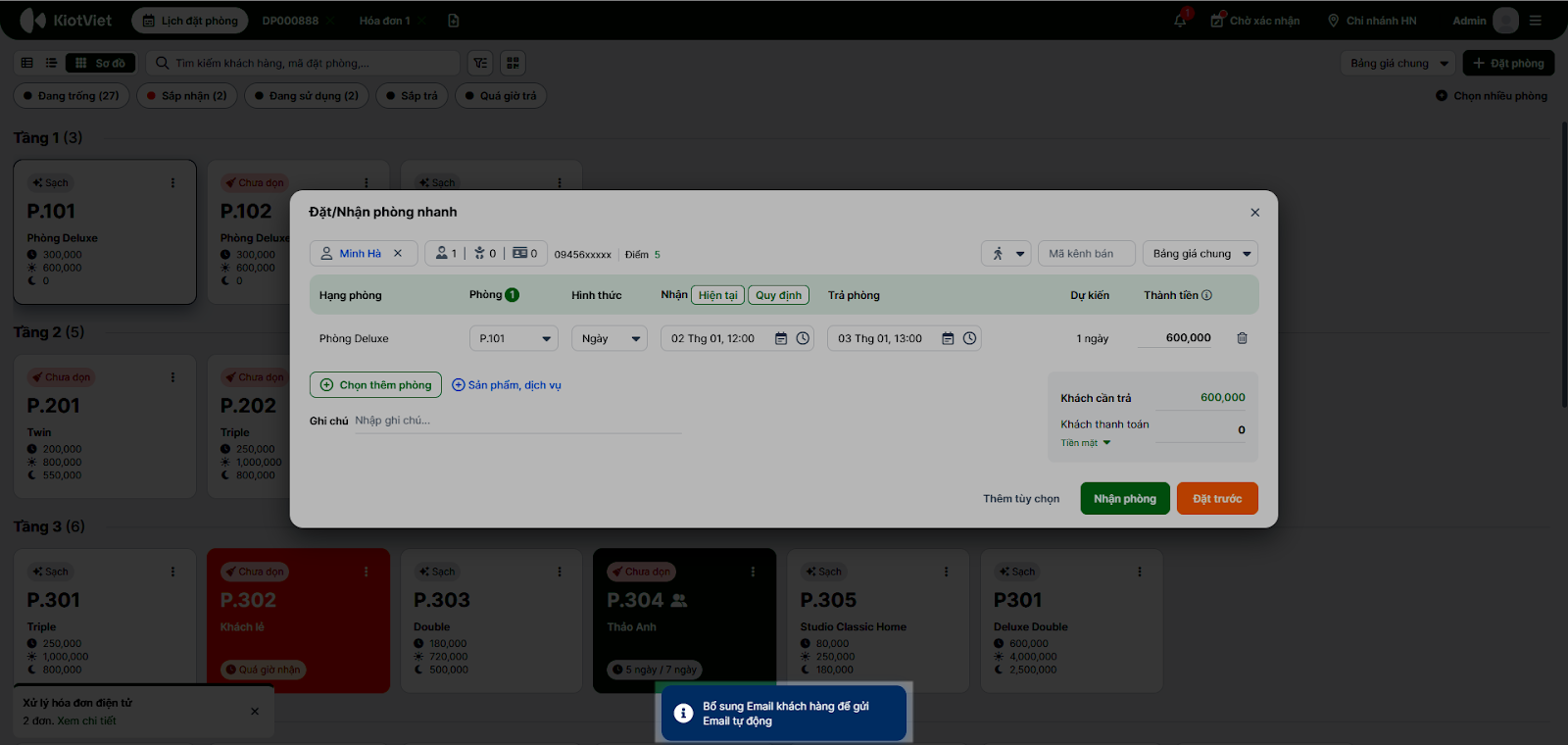The image size is (1568, 745).
Task: Open options menu on room P.302
Action: pyautogui.click(x=367, y=571)
